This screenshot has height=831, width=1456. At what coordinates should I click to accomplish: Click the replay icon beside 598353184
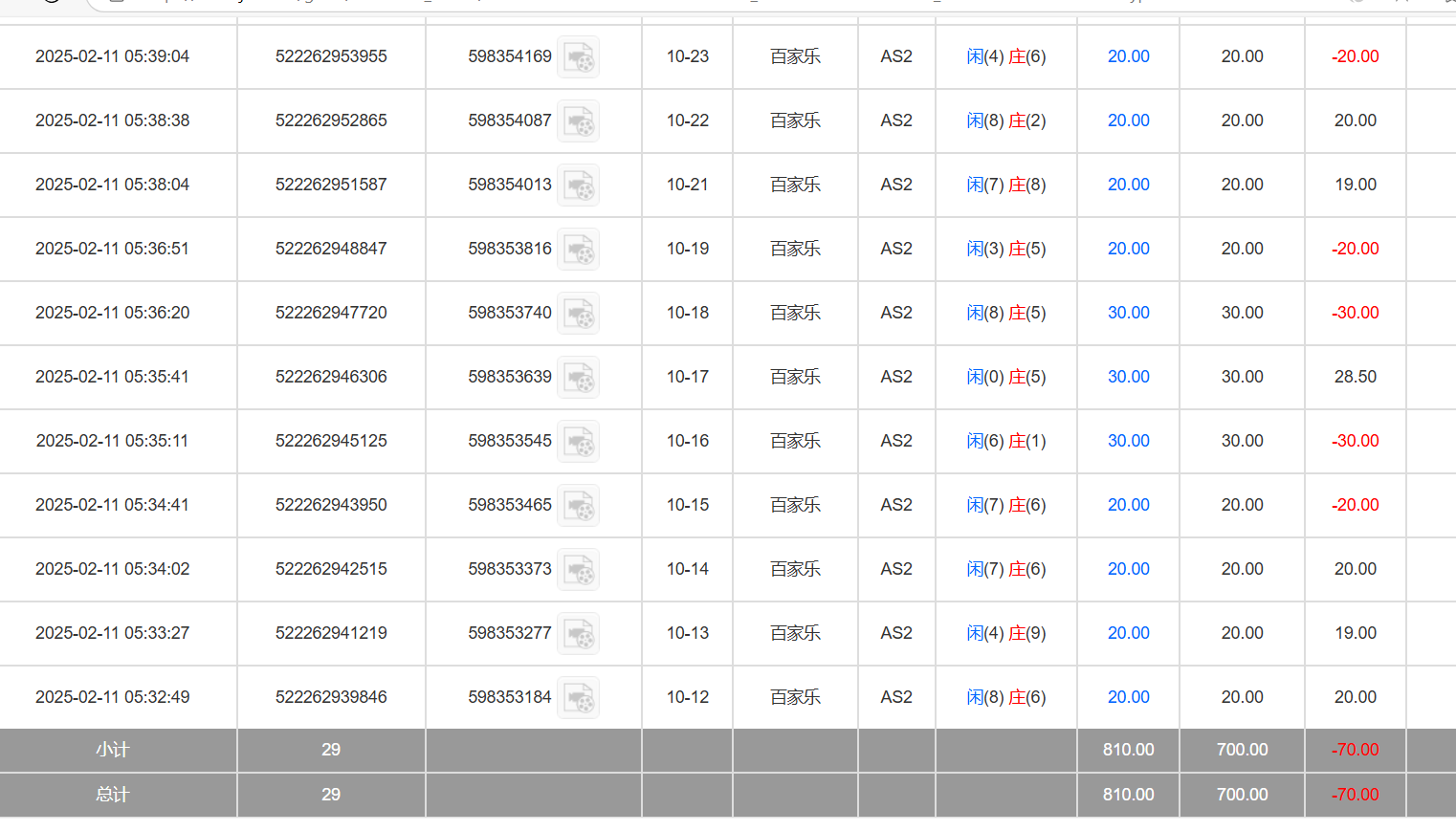[x=578, y=698]
